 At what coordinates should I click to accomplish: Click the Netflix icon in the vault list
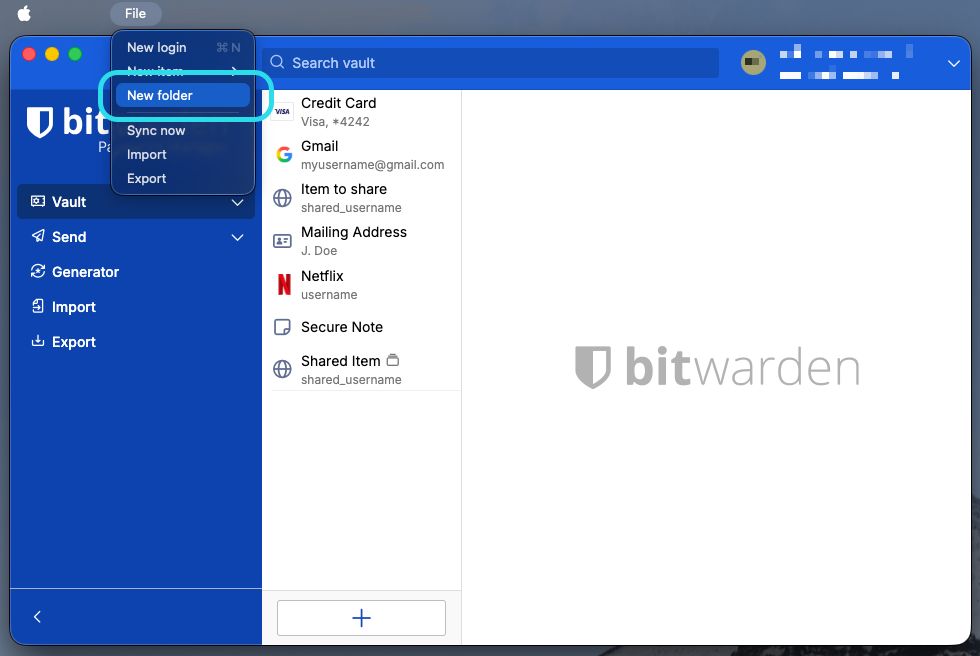281,285
